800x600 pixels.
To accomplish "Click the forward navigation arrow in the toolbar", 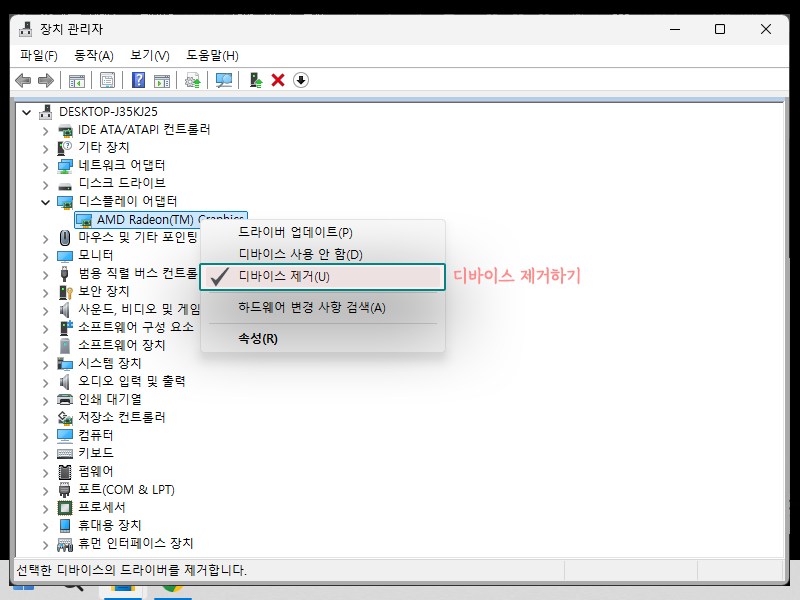I will [46, 80].
